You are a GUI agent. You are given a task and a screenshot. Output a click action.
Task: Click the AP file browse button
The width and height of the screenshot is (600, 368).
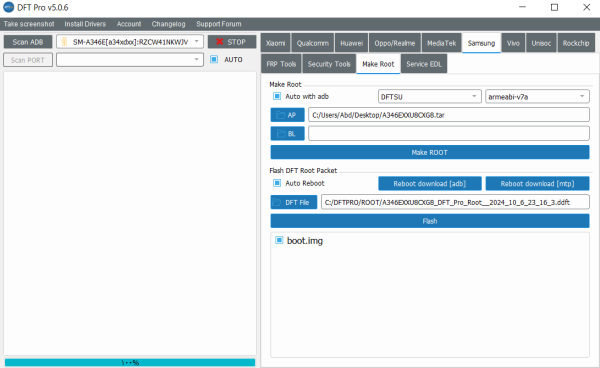click(287, 115)
